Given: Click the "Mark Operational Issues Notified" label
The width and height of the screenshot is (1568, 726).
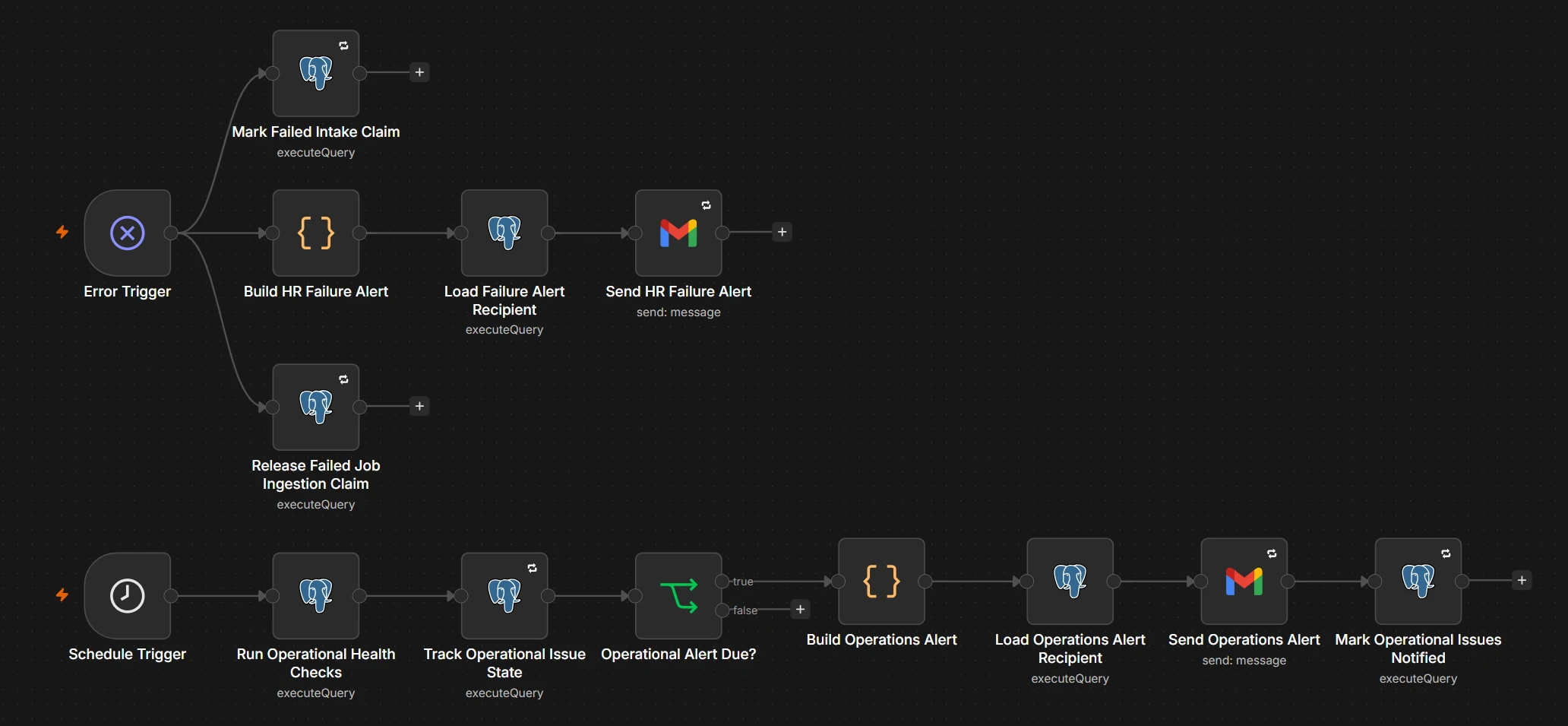Looking at the screenshot, I should (1418, 648).
